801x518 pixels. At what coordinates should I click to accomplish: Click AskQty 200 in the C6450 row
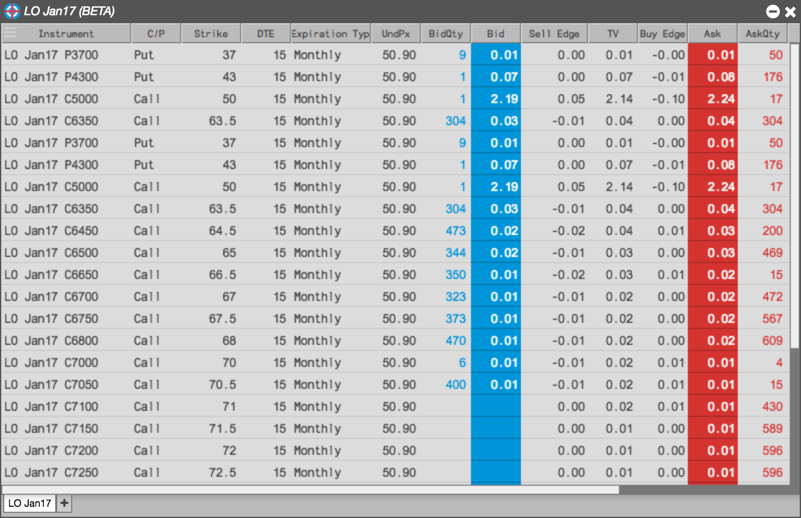point(772,231)
